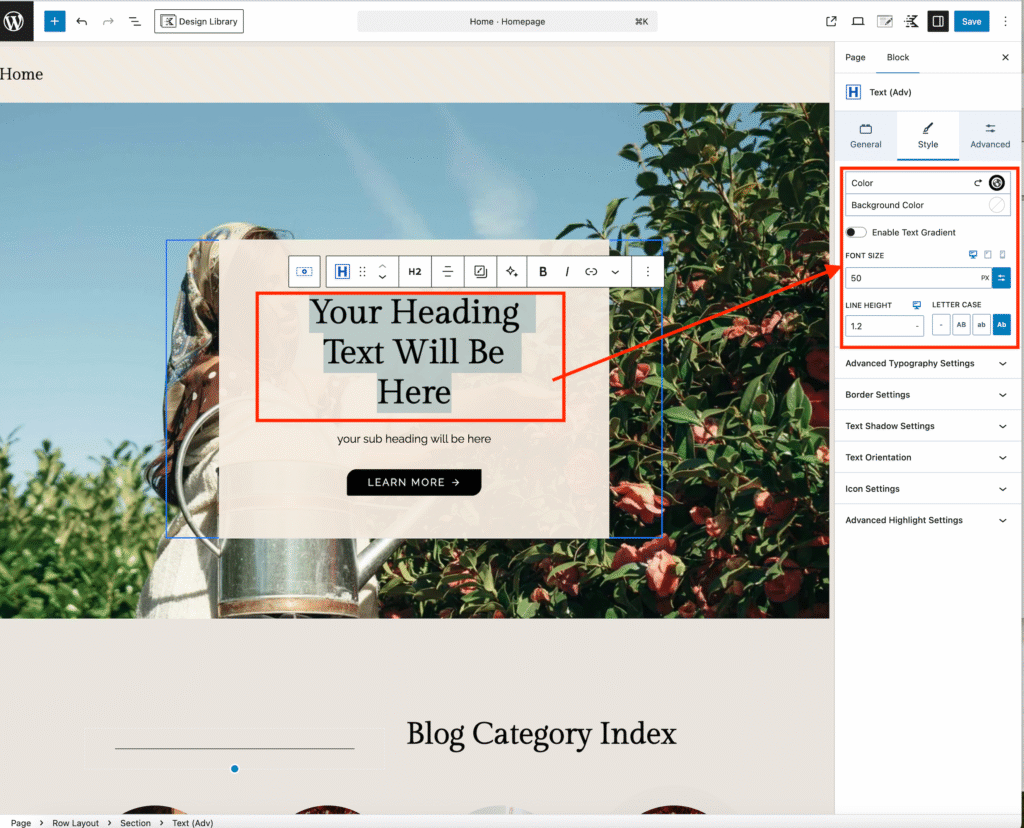The width and height of the screenshot is (1024, 828).
Task: Undo the last change
Action: tap(82, 21)
